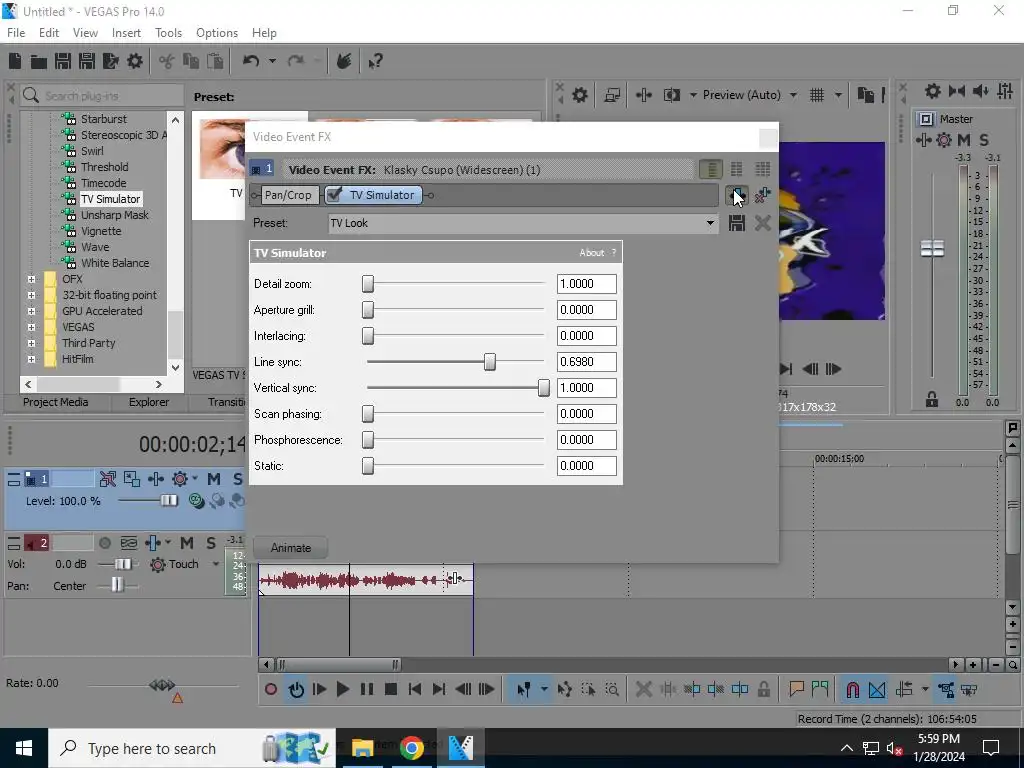Expand the GPU Accelerated folder
1024x768 pixels.
point(31,311)
